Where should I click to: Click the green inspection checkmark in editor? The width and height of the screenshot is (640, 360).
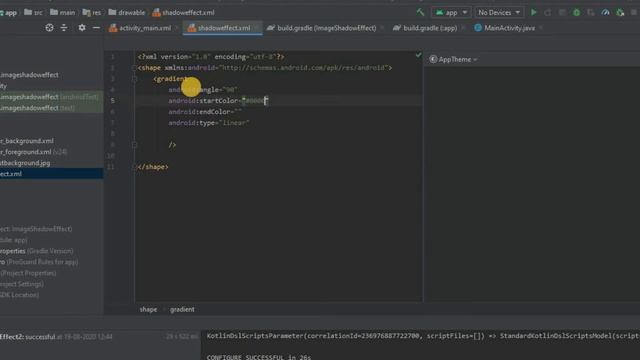(418, 55)
